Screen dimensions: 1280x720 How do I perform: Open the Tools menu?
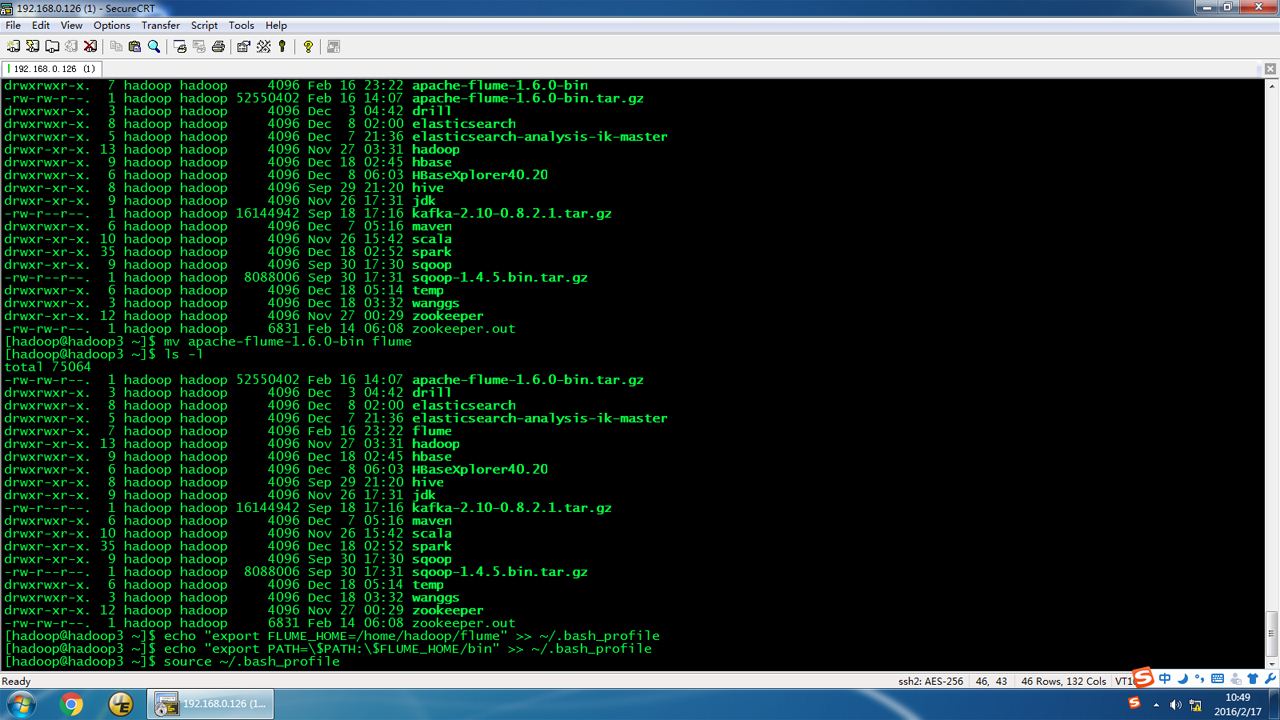tap(241, 25)
